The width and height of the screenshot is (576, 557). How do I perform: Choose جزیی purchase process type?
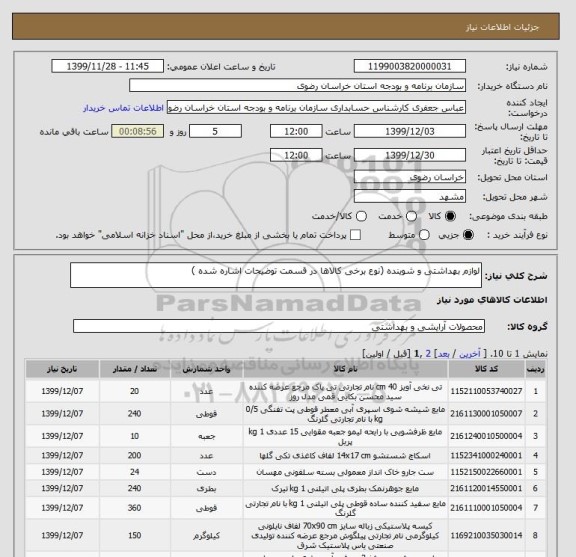(468, 235)
